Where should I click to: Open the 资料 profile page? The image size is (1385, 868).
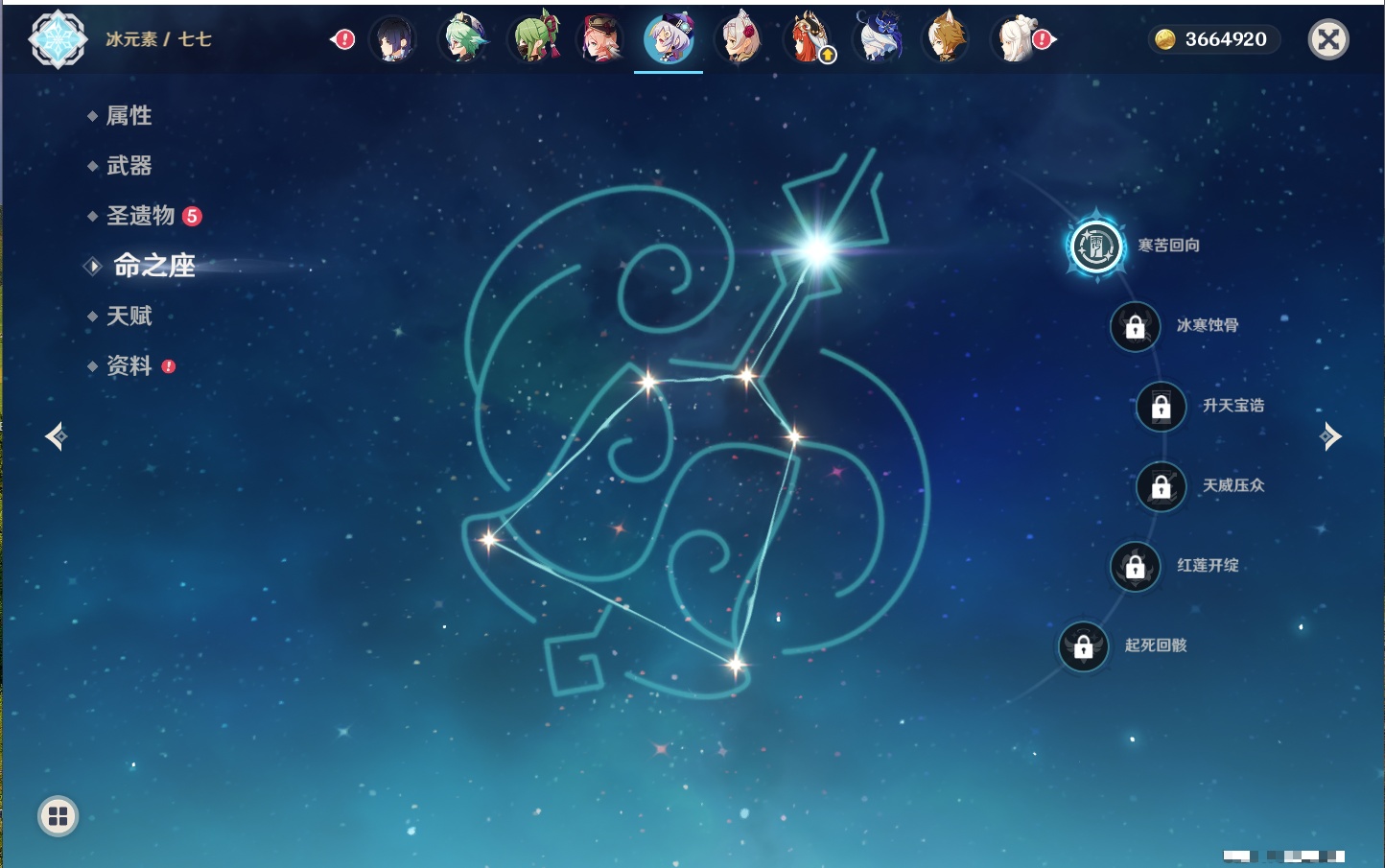pyautogui.click(x=129, y=365)
